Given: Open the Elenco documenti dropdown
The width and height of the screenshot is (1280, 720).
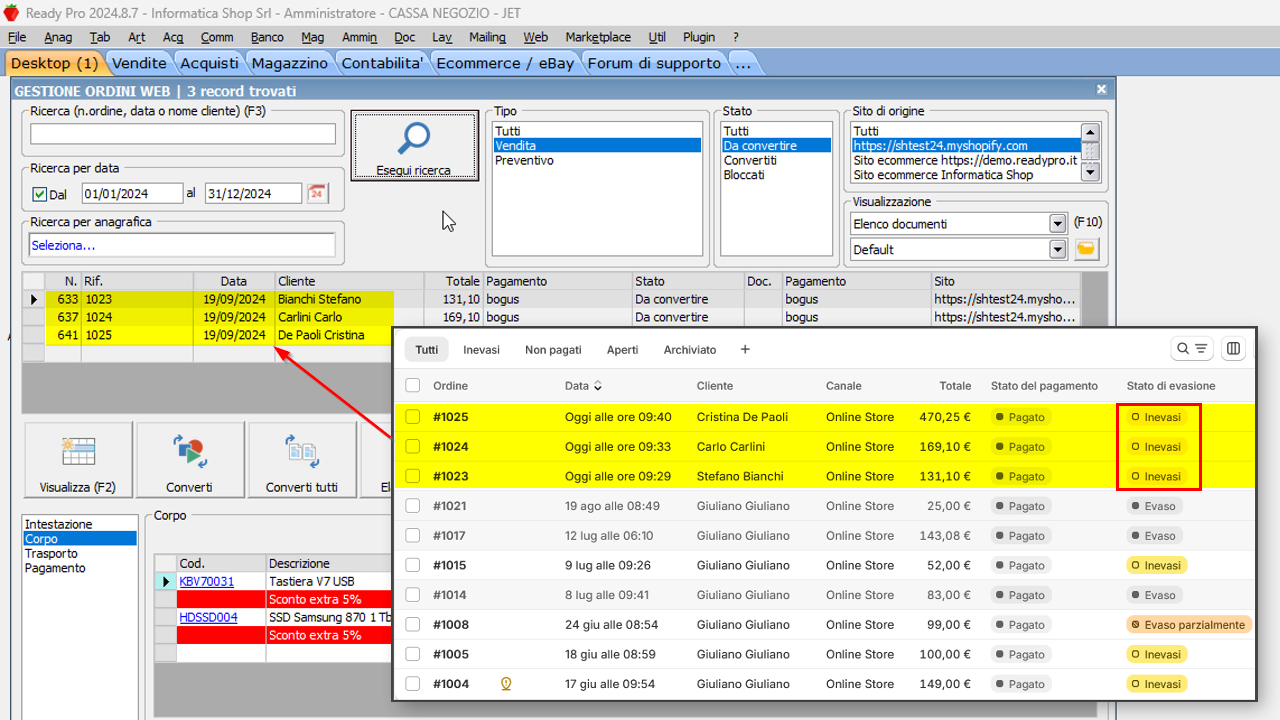Looking at the screenshot, I should pyautogui.click(x=1058, y=224).
